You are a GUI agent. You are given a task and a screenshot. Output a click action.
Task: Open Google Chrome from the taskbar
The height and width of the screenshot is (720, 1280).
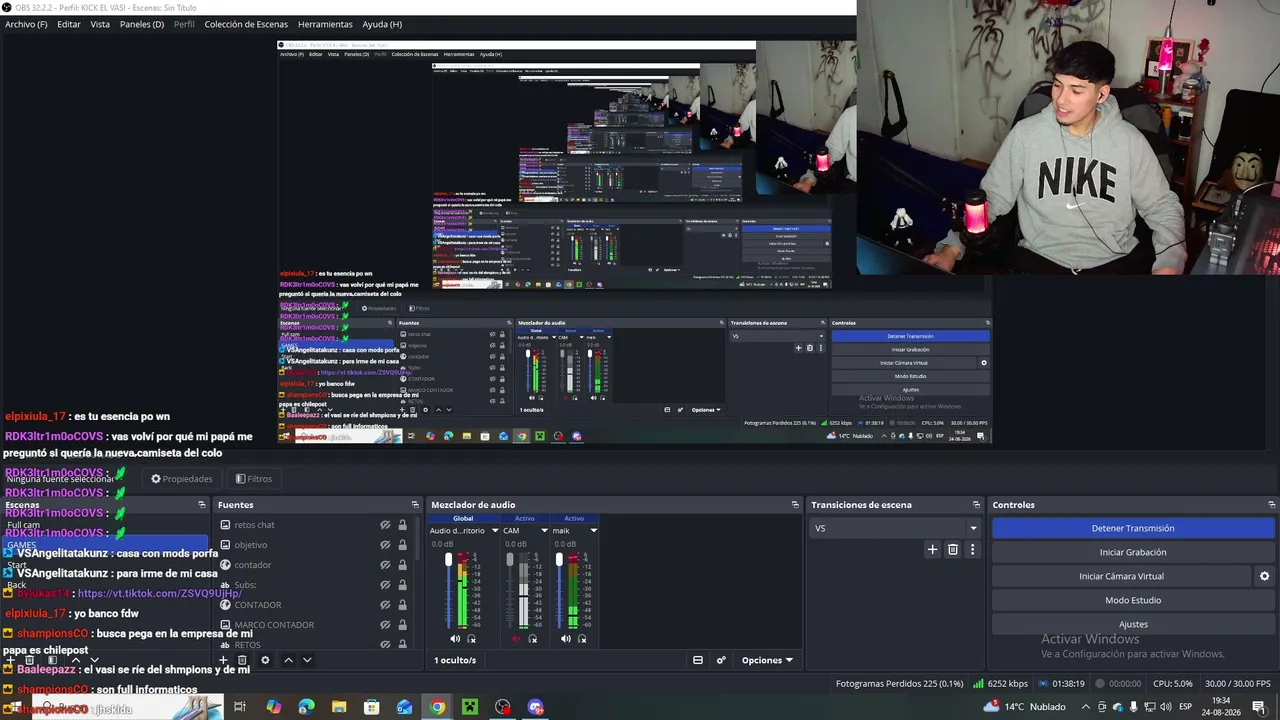pyautogui.click(x=437, y=707)
